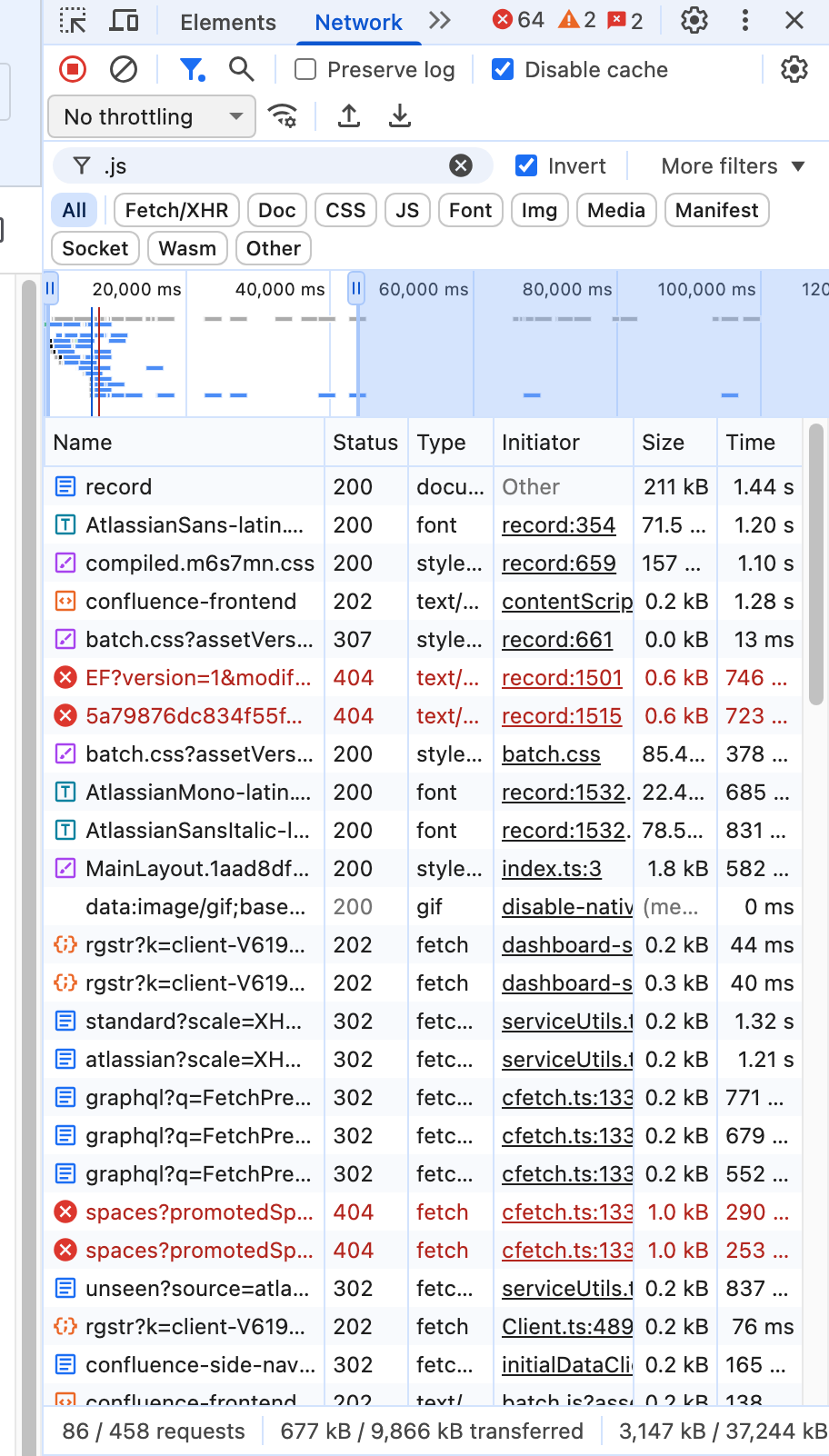Show more DevTools tabs chevron
The image size is (829, 1456).
coord(440,21)
